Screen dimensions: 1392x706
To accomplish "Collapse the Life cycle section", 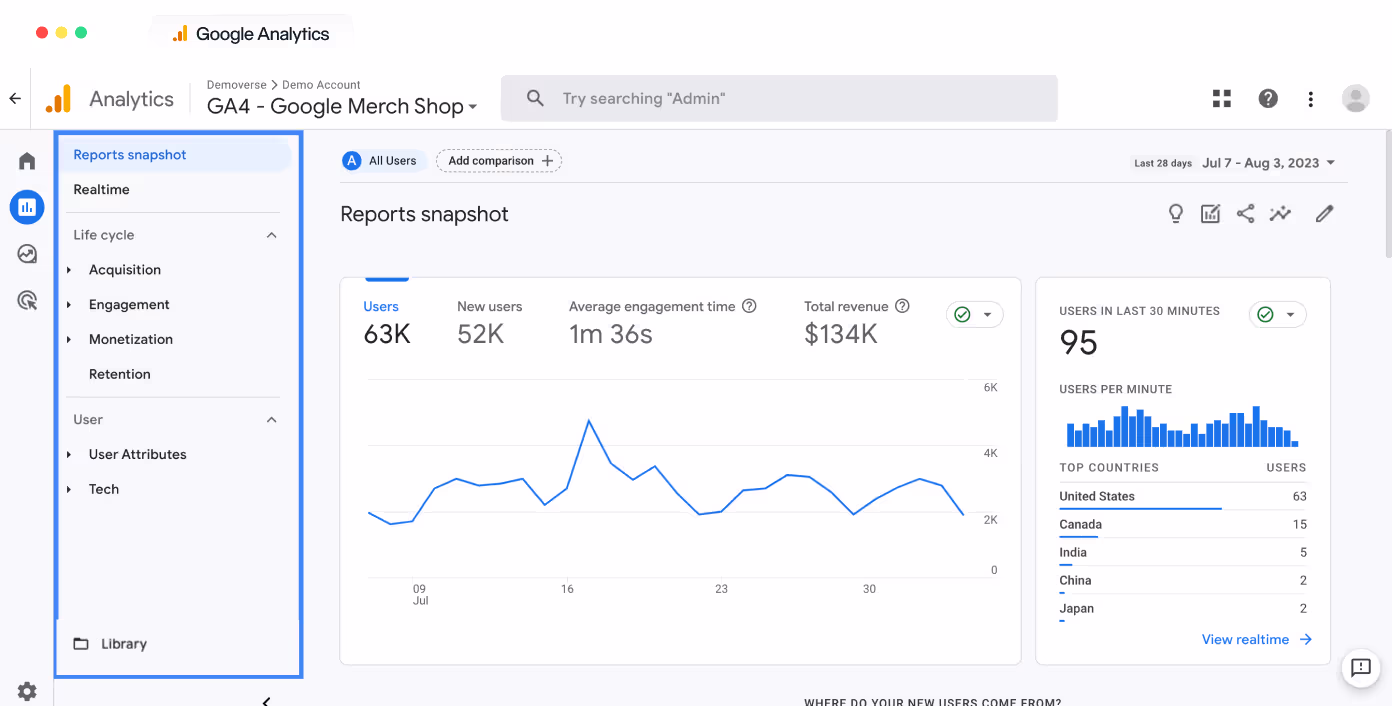I will pyautogui.click(x=271, y=235).
